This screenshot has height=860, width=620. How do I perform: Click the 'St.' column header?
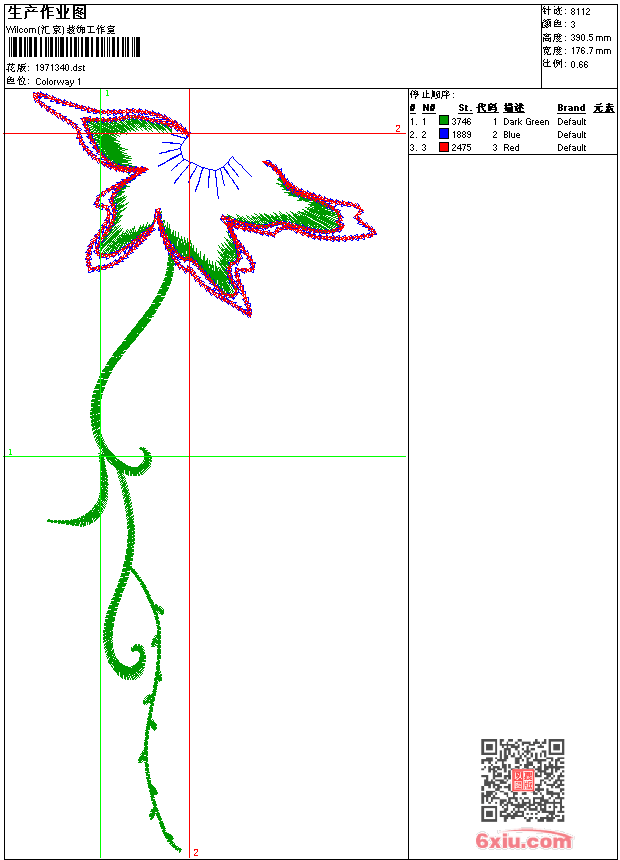tap(465, 108)
